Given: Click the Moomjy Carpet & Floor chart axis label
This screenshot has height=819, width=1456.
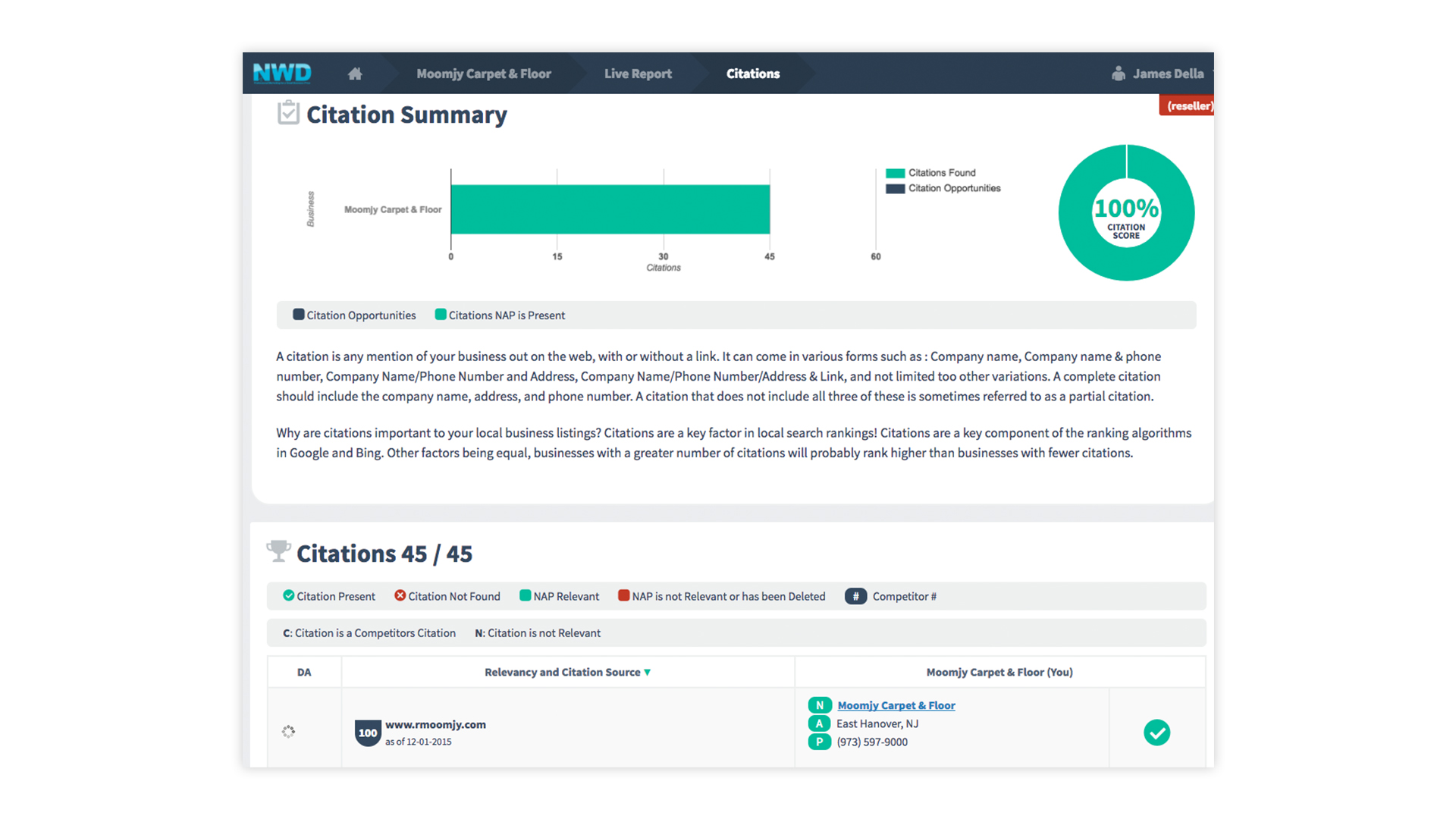Looking at the screenshot, I should (x=393, y=209).
